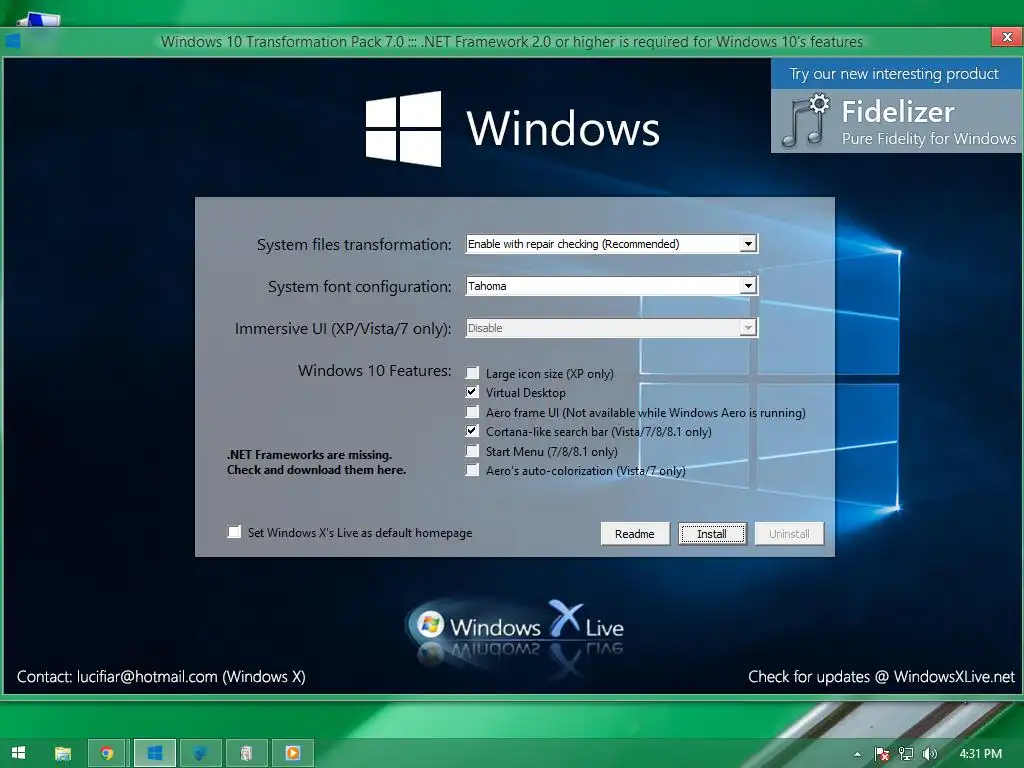The width and height of the screenshot is (1024, 768).
Task: Set Windows X's Live as default homepage
Action: click(234, 532)
